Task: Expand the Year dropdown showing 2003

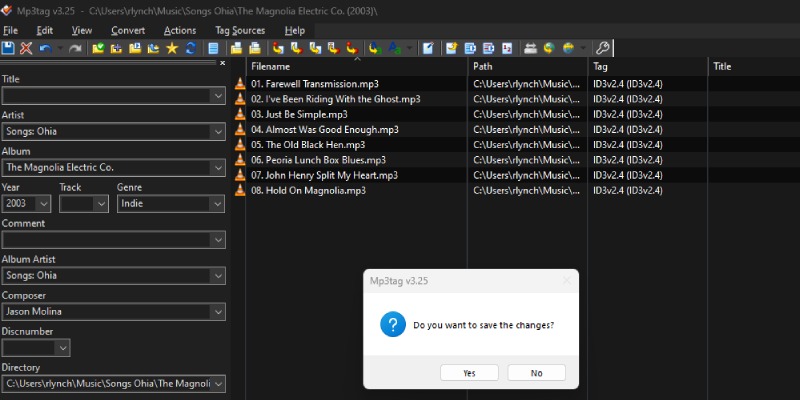Action: [x=43, y=204]
